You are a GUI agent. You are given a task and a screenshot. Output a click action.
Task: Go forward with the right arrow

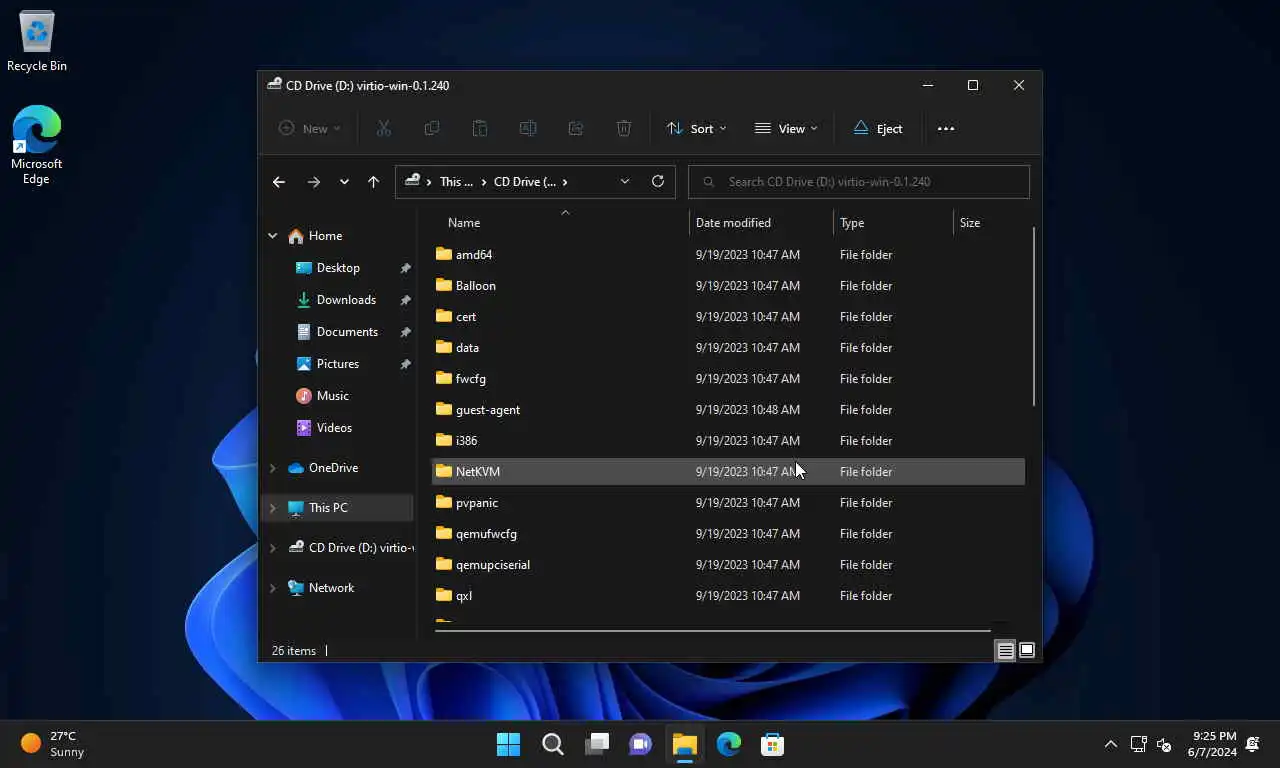point(314,181)
